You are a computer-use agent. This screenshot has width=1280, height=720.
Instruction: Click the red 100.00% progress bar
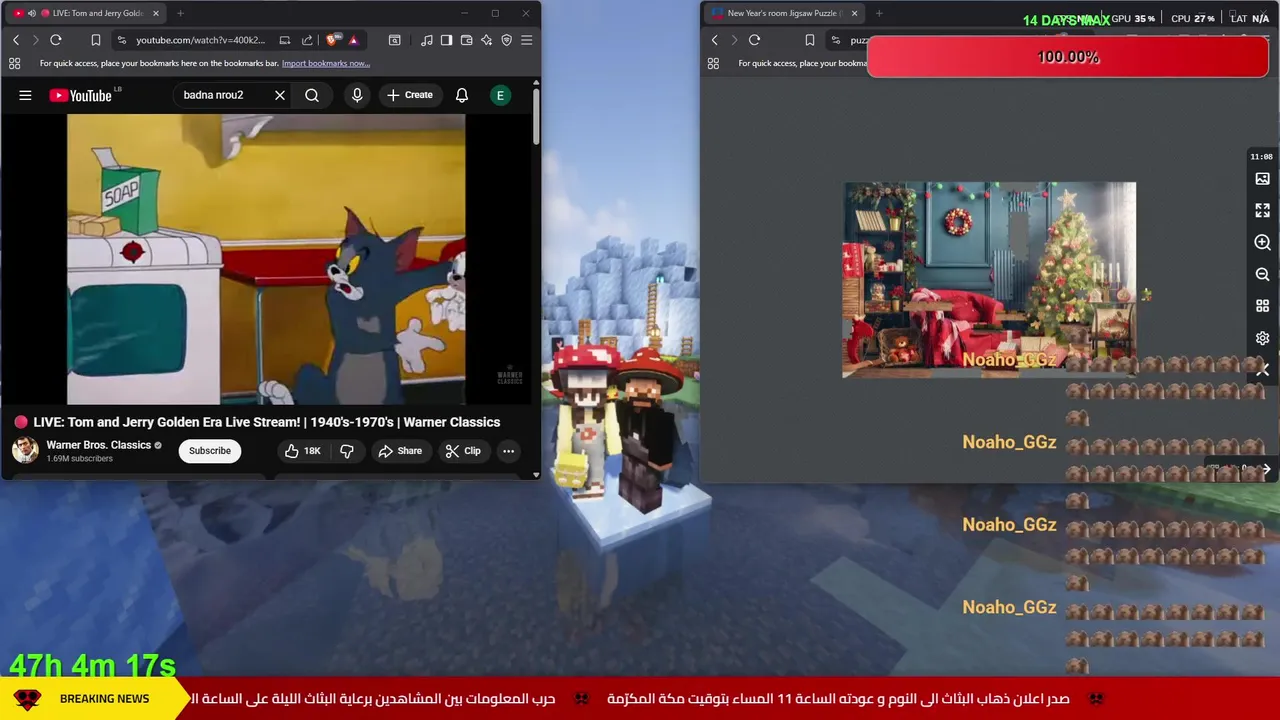pyautogui.click(x=1068, y=57)
